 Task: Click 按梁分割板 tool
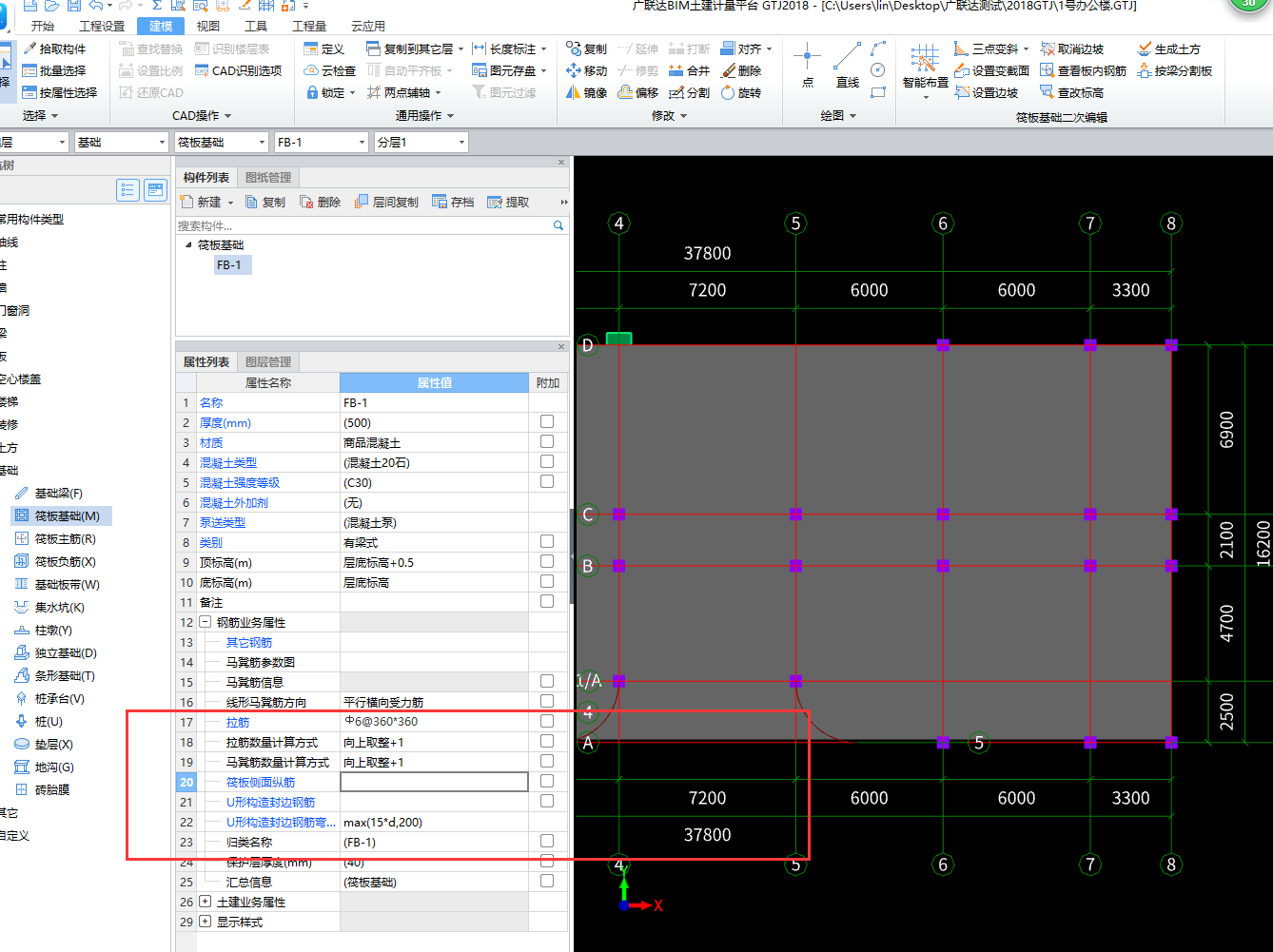[1174, 70]
